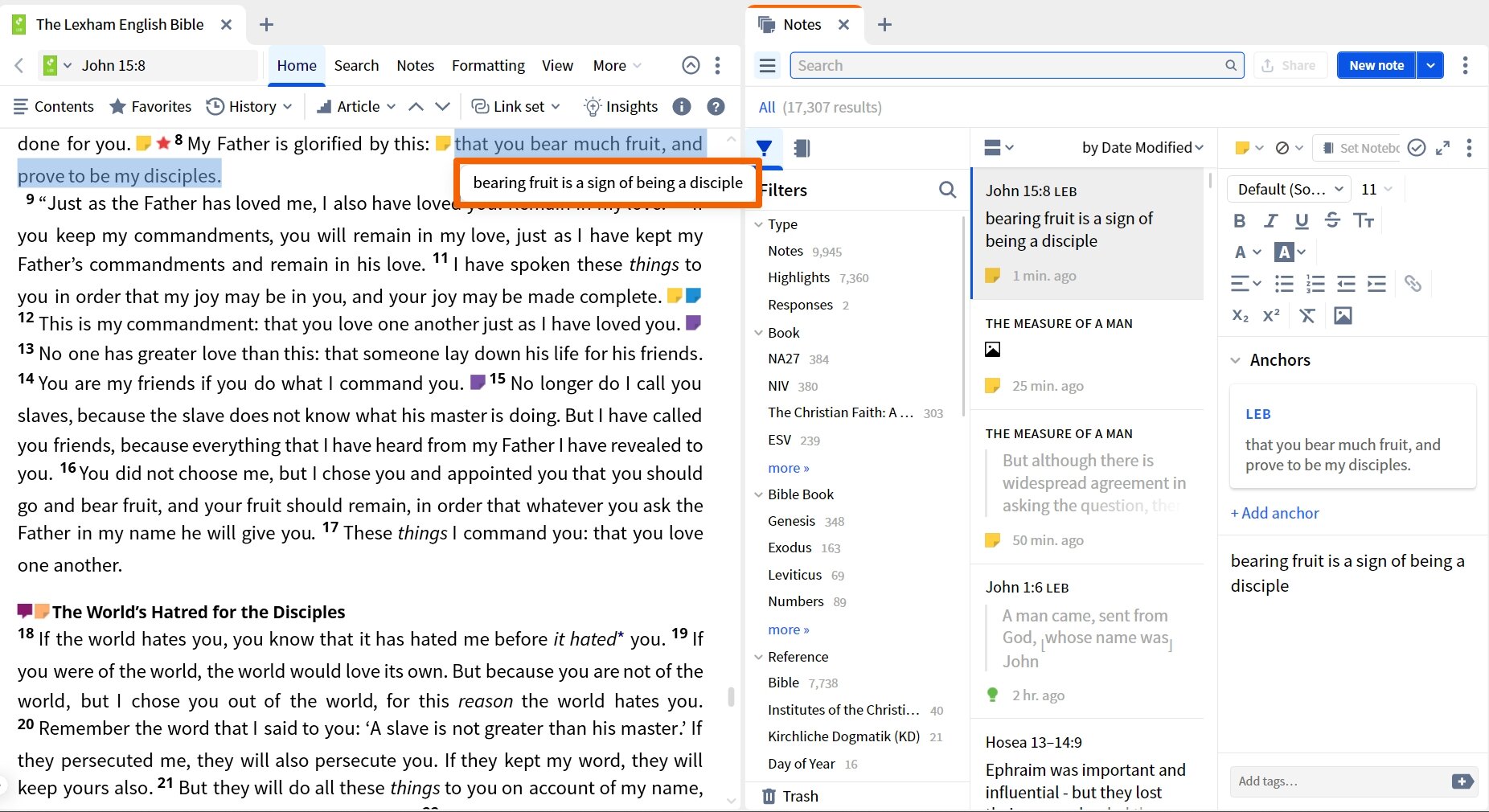Show the notebooks sidebar view
This screenshot has width=1489, height=812.
point(802,148)
